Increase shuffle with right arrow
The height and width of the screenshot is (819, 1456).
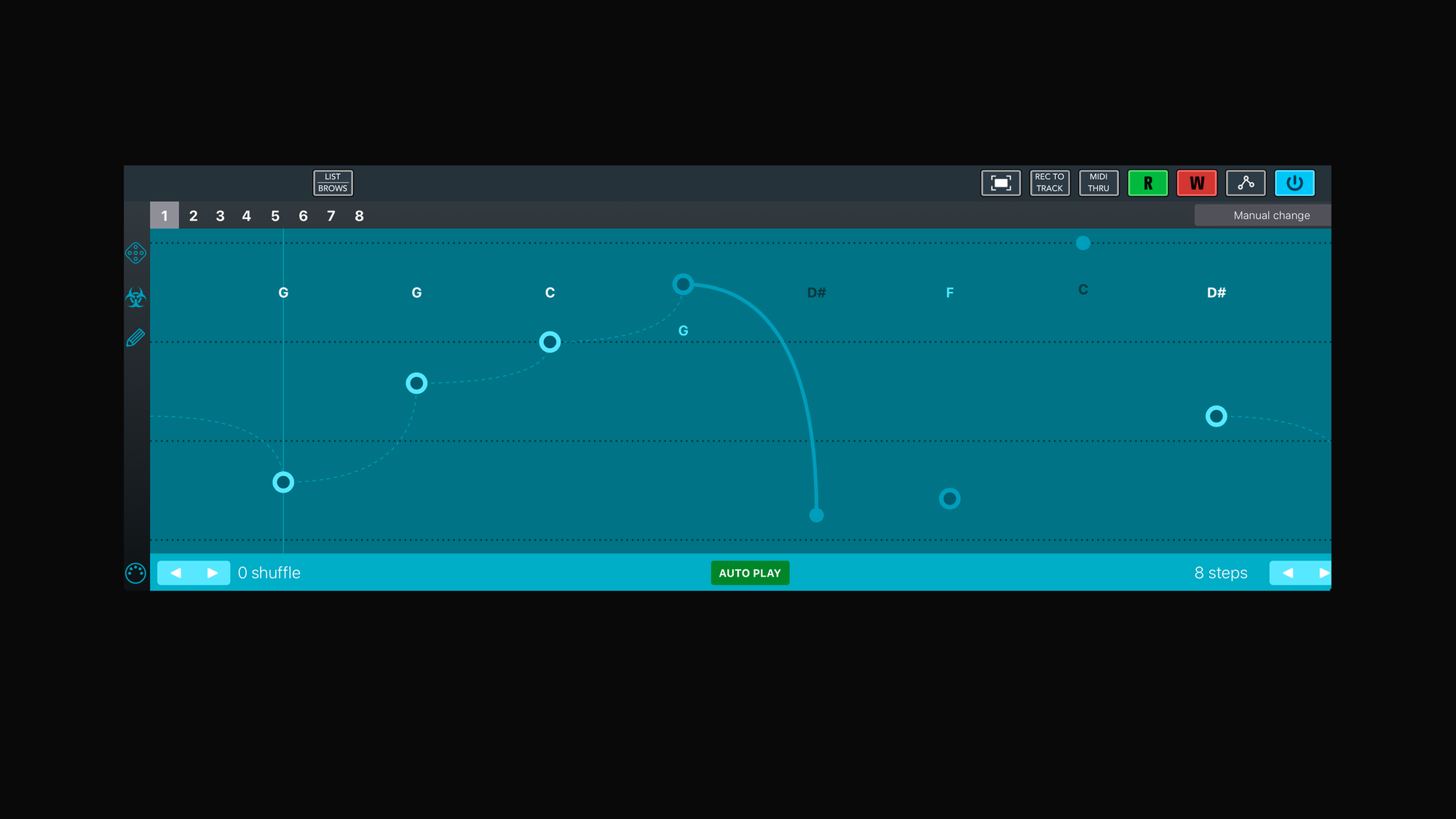tap(212, 573)
